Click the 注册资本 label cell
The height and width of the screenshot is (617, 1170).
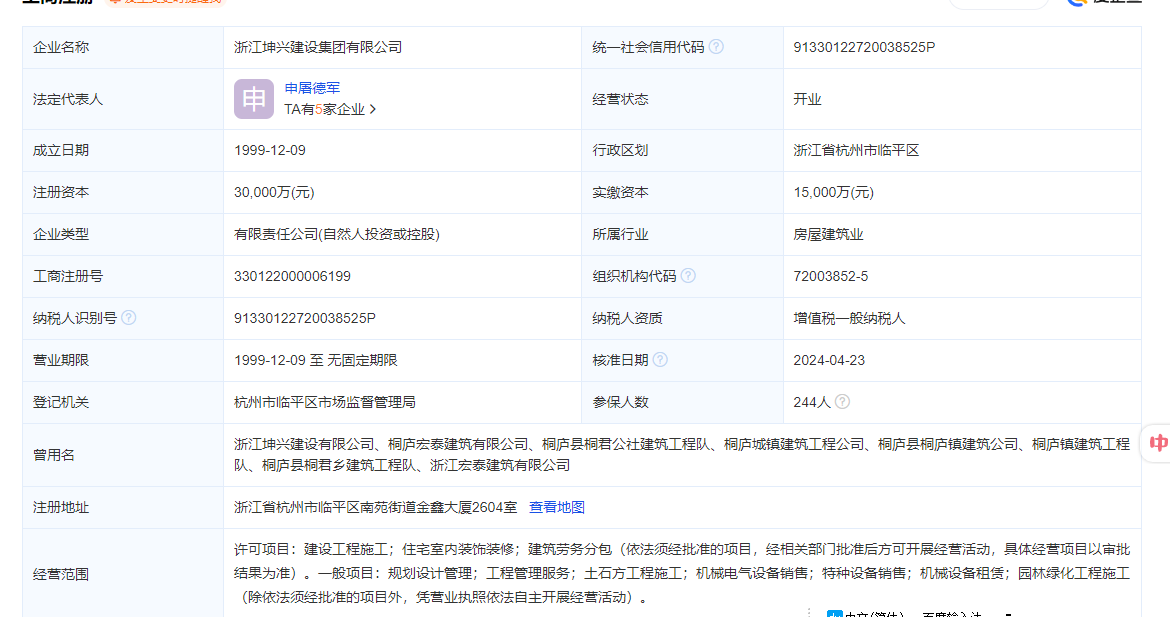pos(123,192)
